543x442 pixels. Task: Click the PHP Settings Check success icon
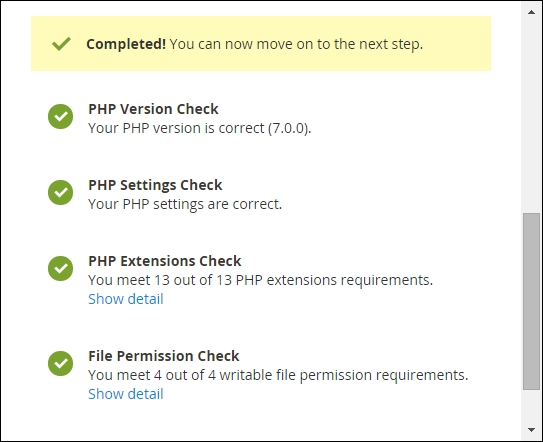(61, 192)
